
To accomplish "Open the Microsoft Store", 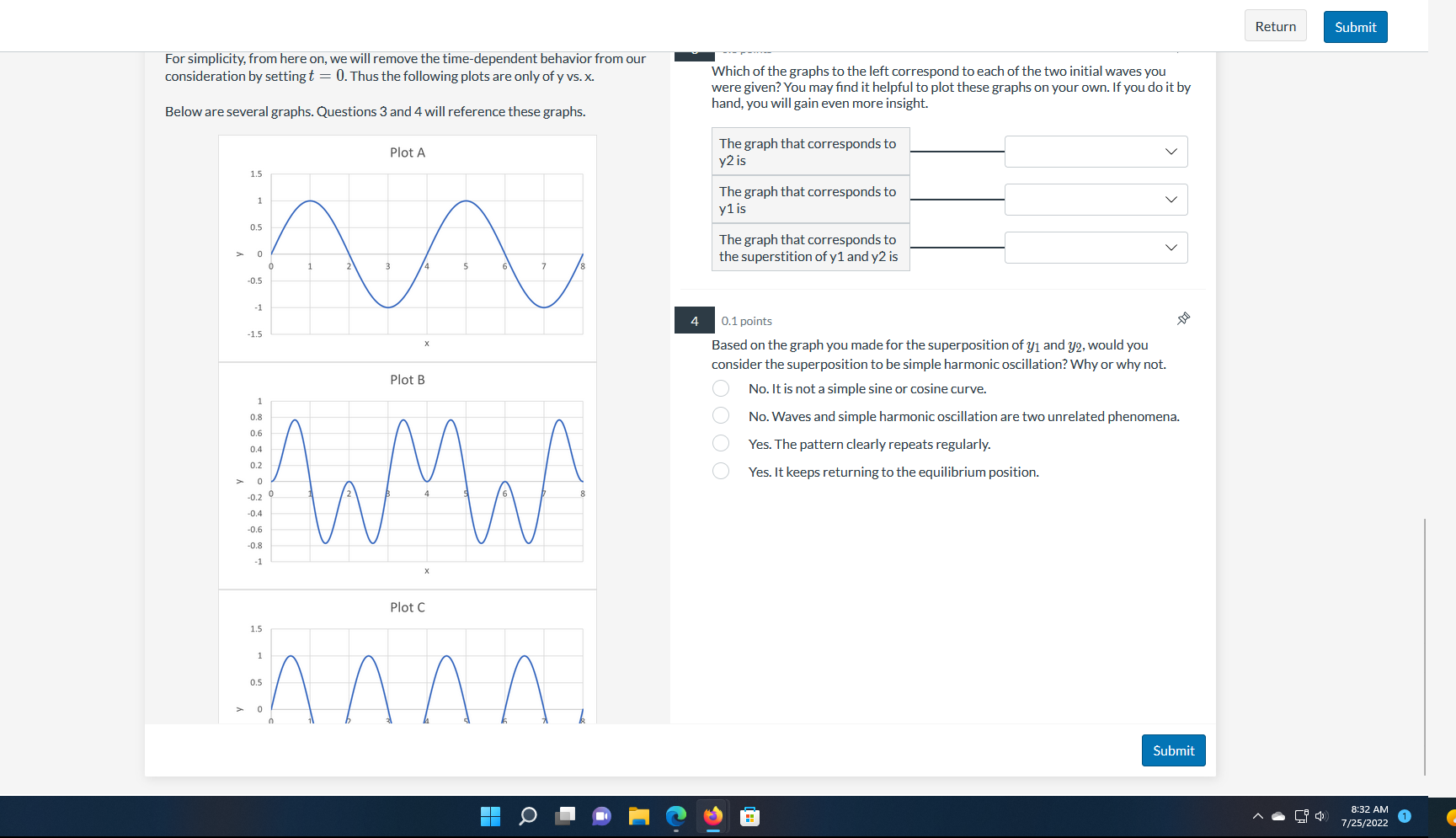I will point(749,816).
